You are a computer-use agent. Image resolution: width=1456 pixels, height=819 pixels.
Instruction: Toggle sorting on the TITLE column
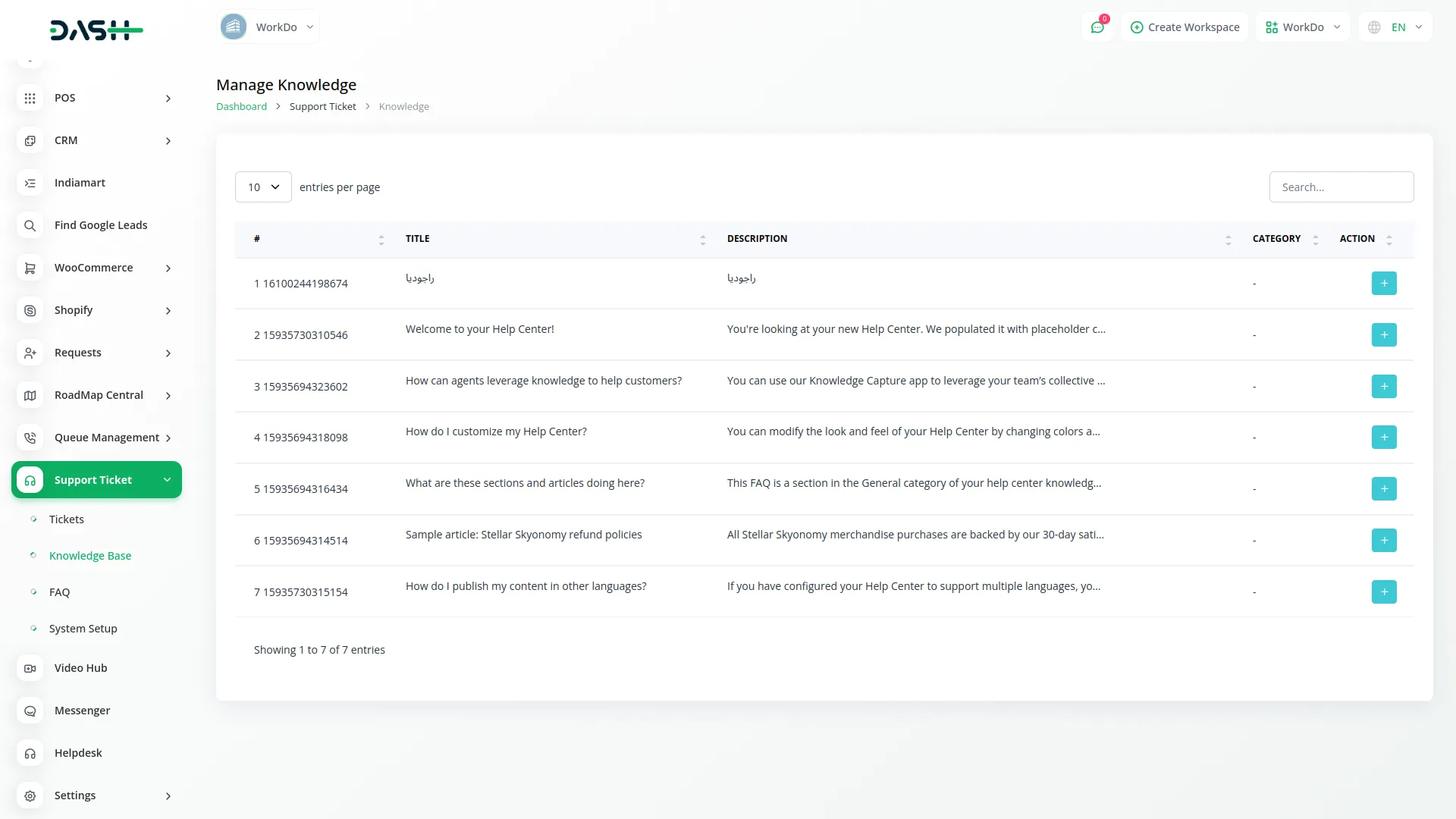[x=702, y=240]
